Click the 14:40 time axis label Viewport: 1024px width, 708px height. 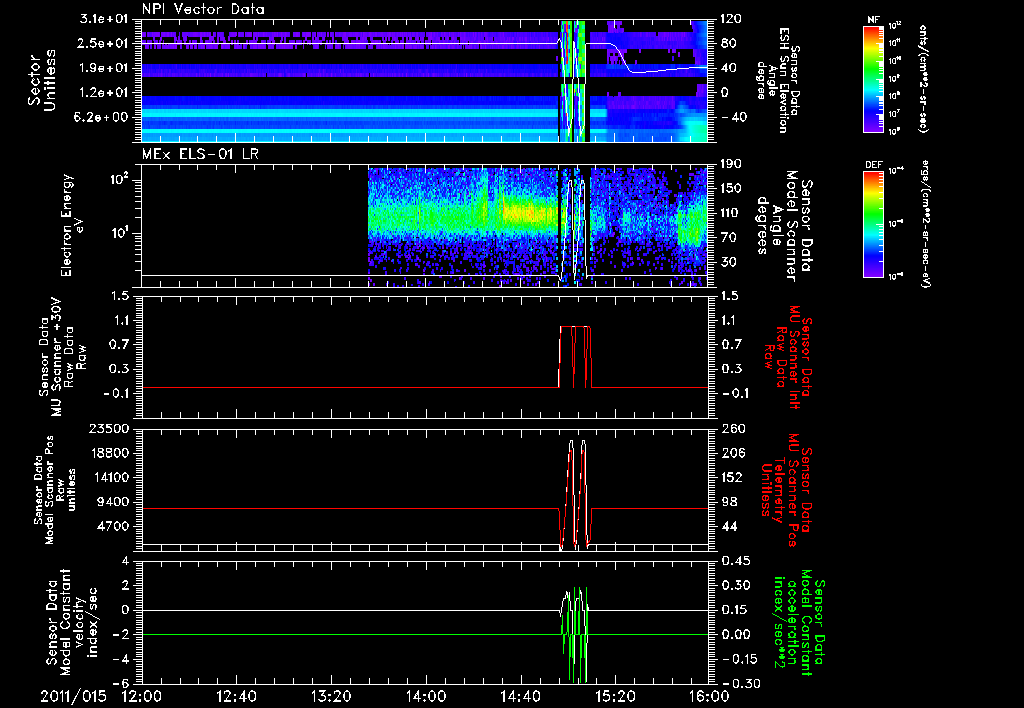tap(519, 695)
